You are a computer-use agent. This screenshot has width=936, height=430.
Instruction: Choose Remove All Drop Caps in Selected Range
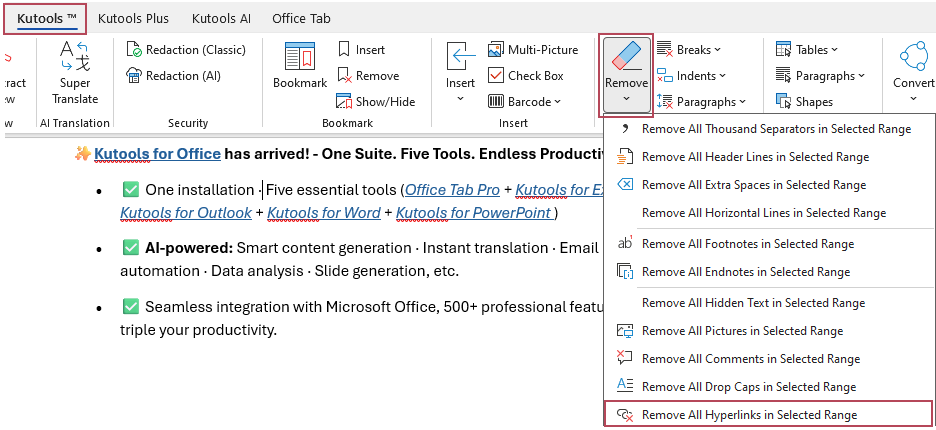click(769, 387)
